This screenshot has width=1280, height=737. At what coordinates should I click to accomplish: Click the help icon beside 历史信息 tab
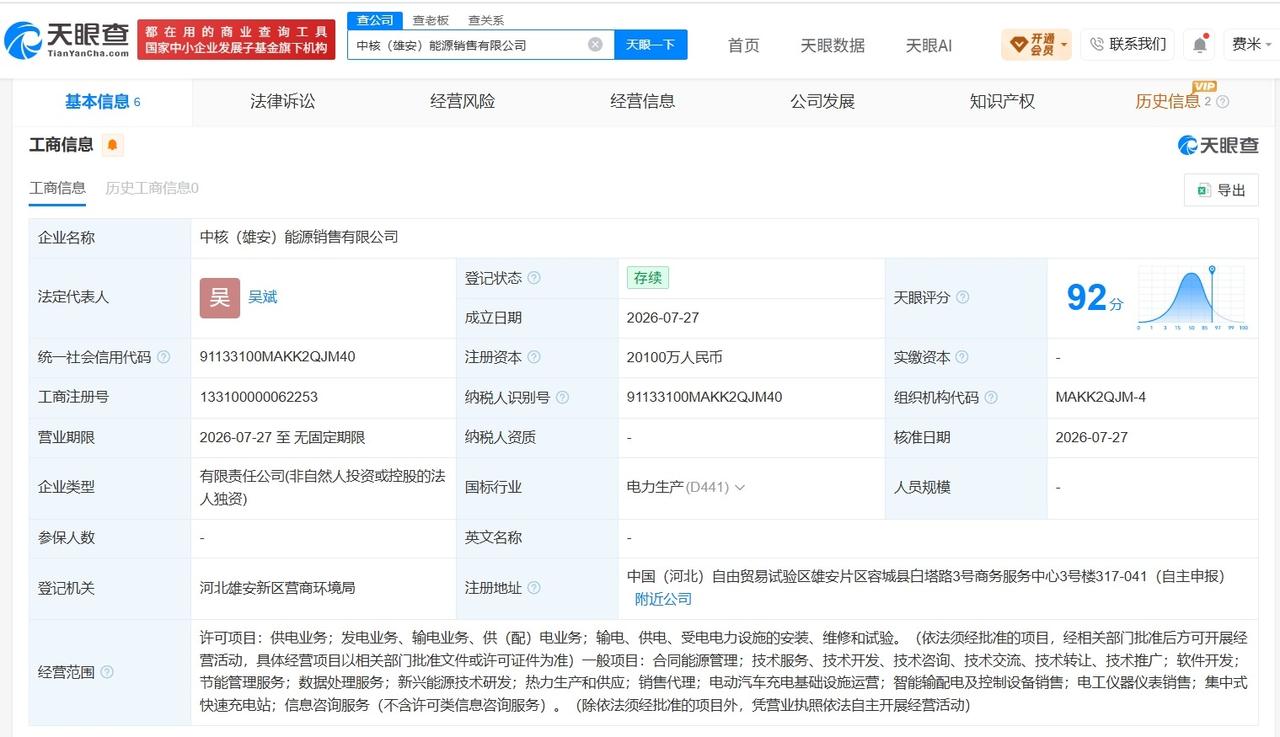1222,102
